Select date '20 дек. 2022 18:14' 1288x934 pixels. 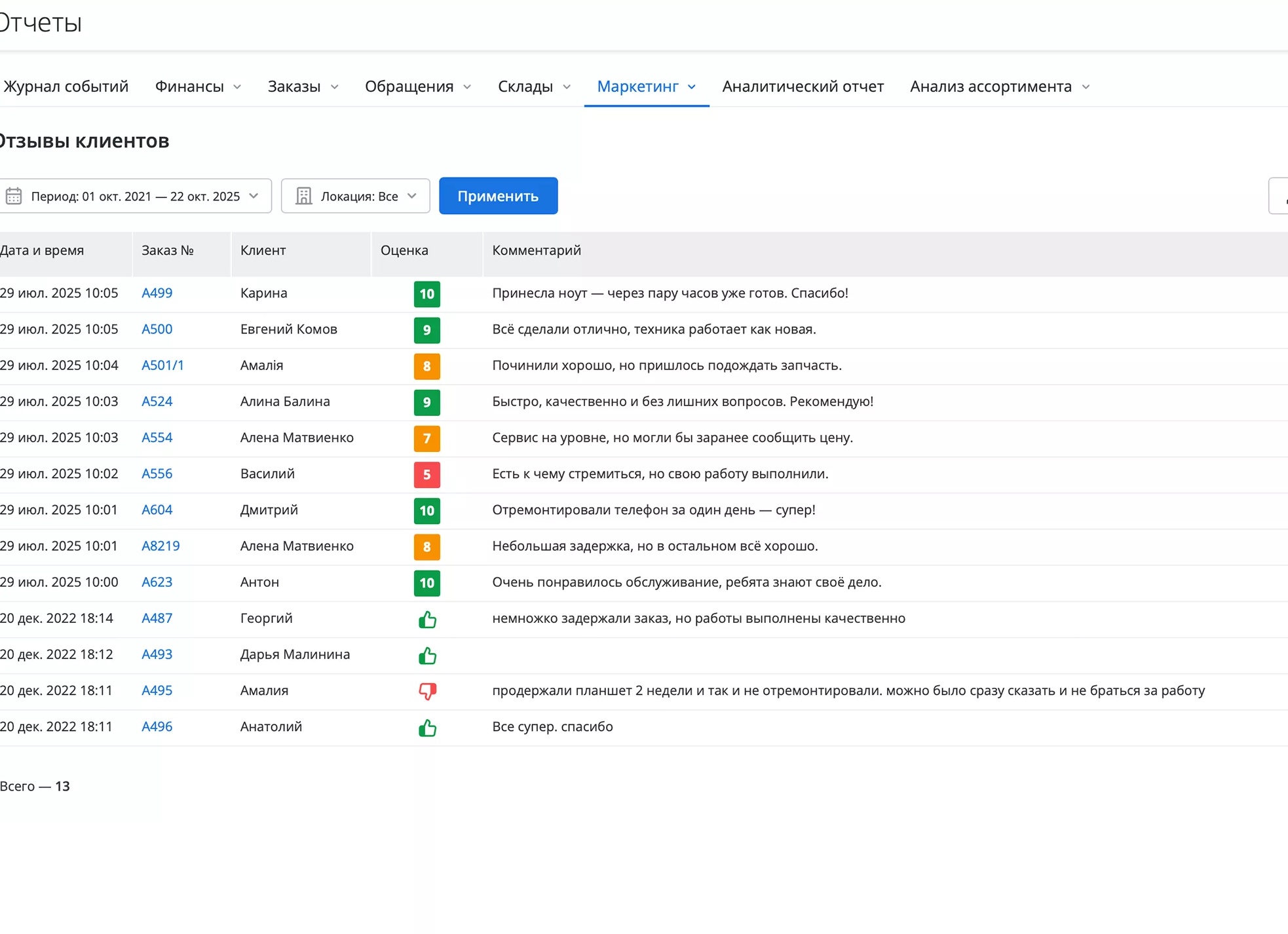pyautogui.click(x=56, y=618)
